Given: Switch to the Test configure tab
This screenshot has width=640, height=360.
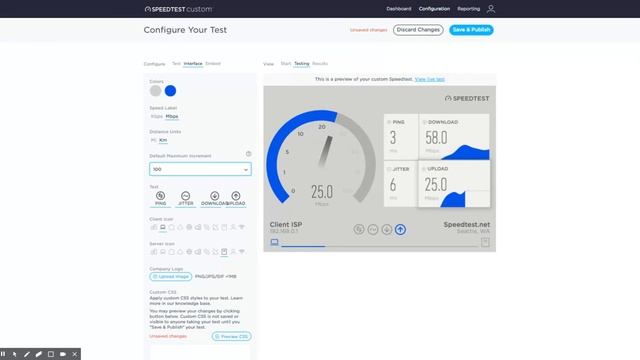Looking at the screenshot, I should [x=176, y=64].
